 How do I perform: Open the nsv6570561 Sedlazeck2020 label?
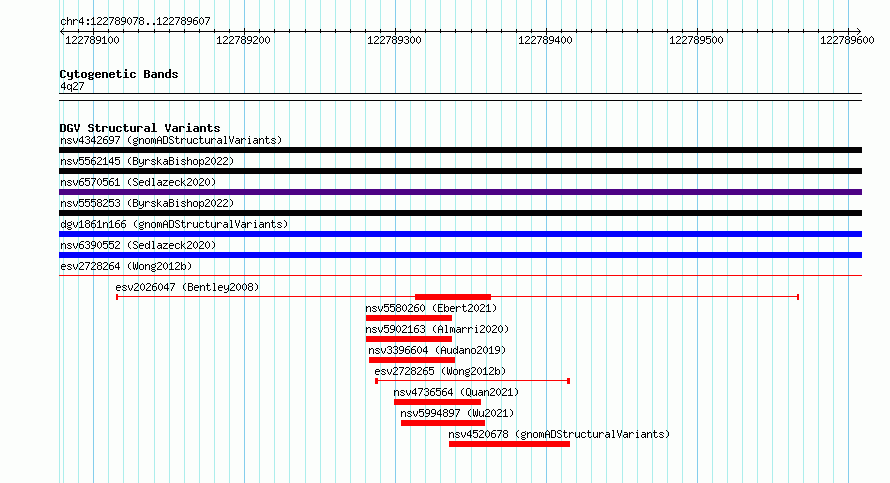point(138,182)
